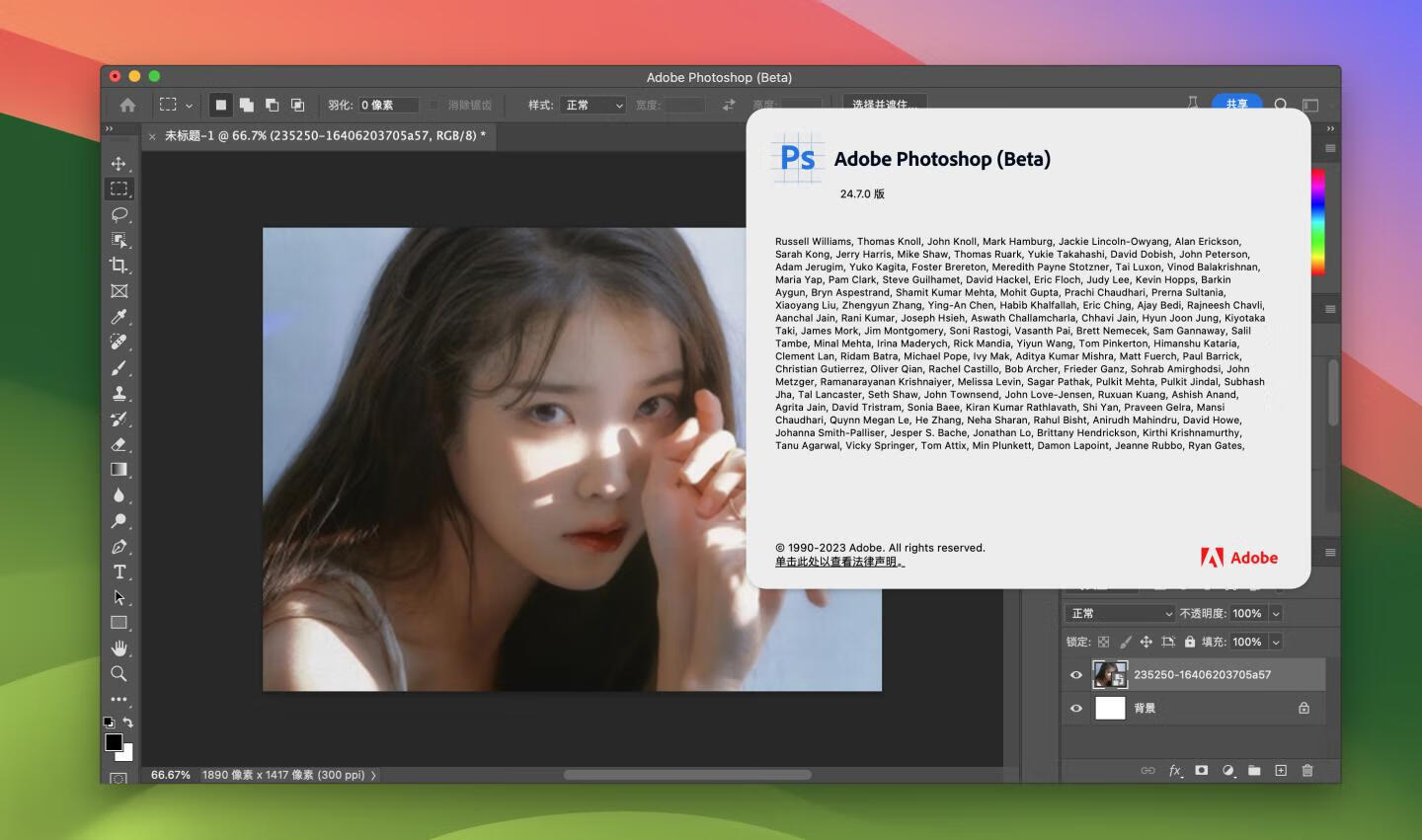Select the Hand tool

(x=118, y=649)
